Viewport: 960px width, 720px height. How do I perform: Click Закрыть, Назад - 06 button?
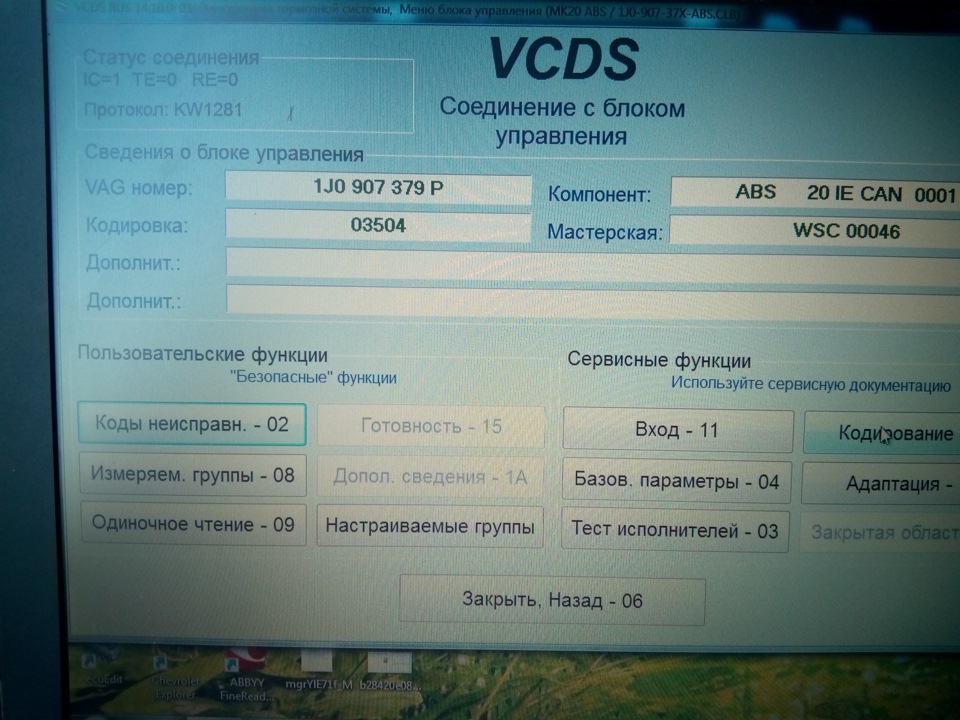coord(552,600)
